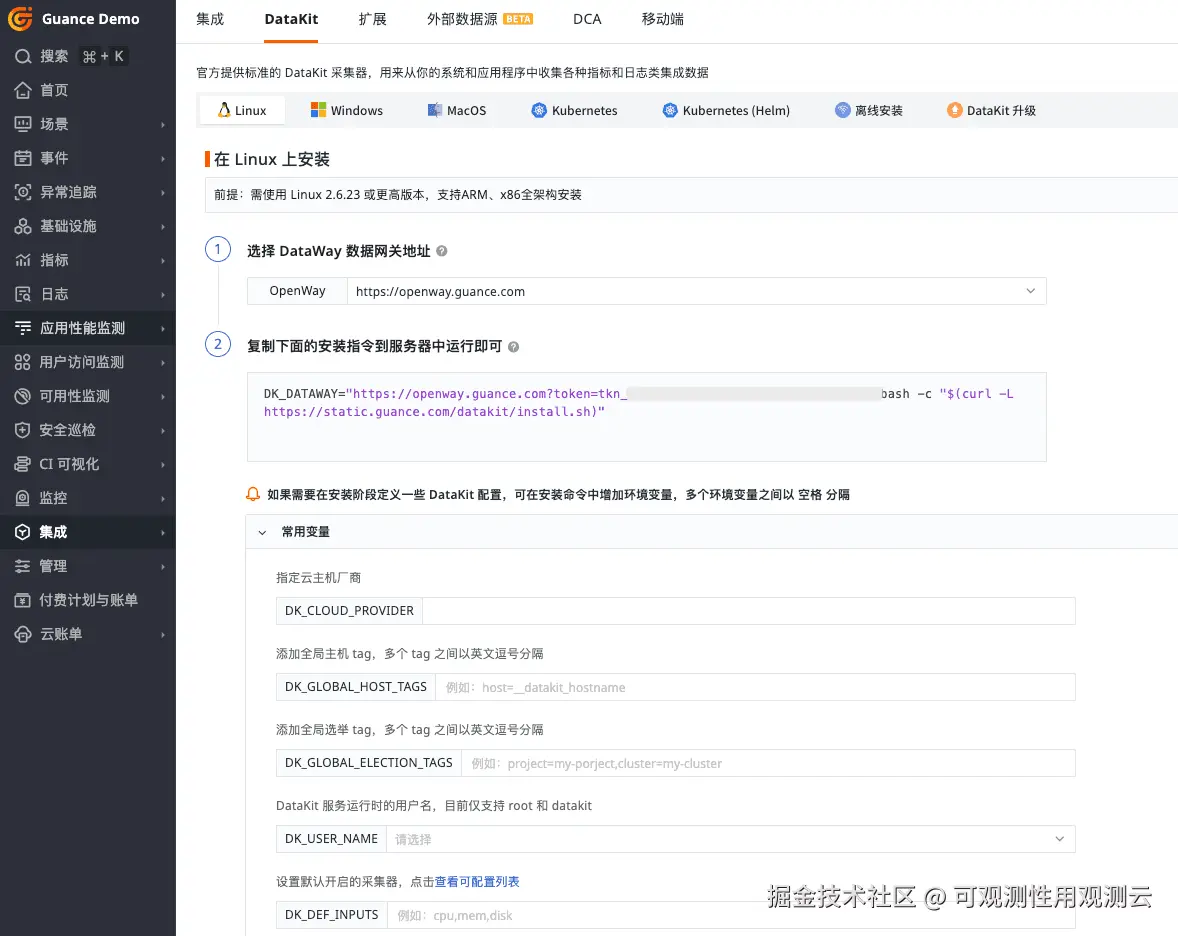The image size is (1178, 936).
Task: Click the 云账单 cloud bill icon
Action: point(23,634)
